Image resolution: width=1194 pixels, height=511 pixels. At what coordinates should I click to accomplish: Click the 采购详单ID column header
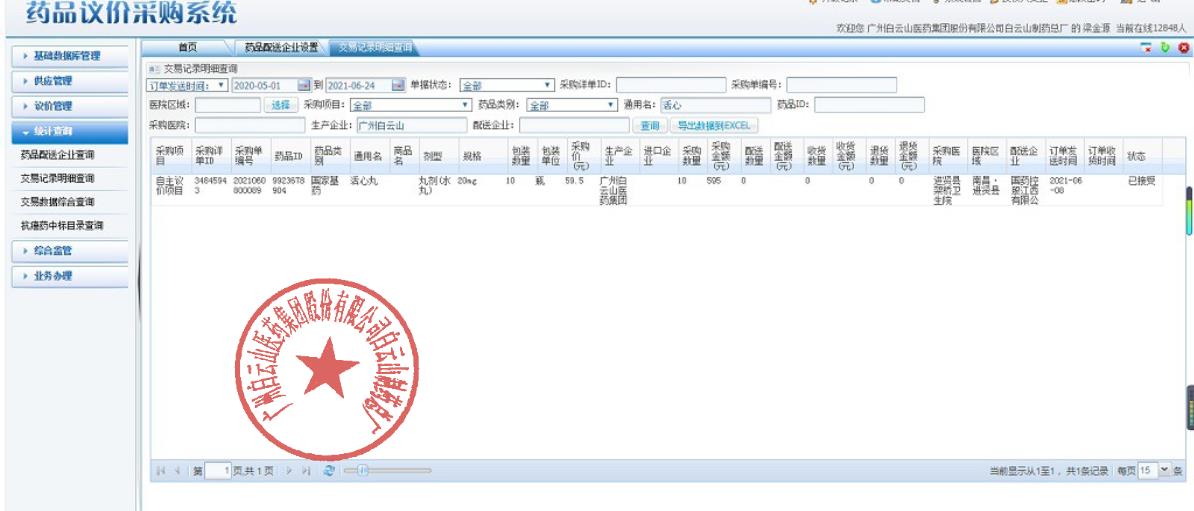tap(210, 155)
